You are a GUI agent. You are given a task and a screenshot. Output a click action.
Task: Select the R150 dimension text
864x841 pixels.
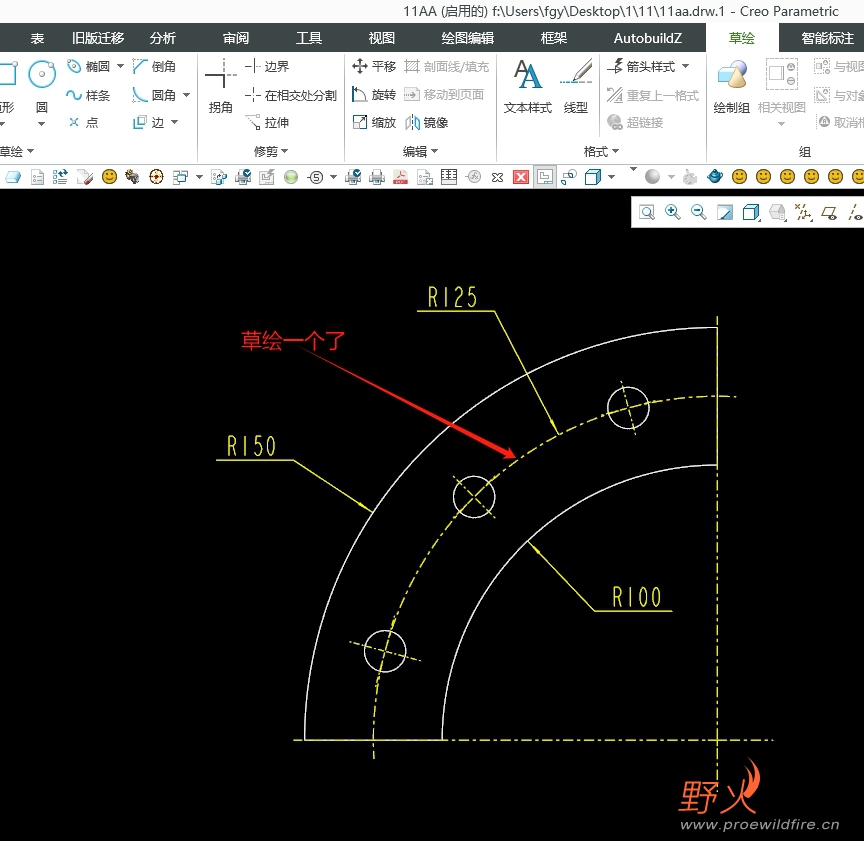(251, 446)
